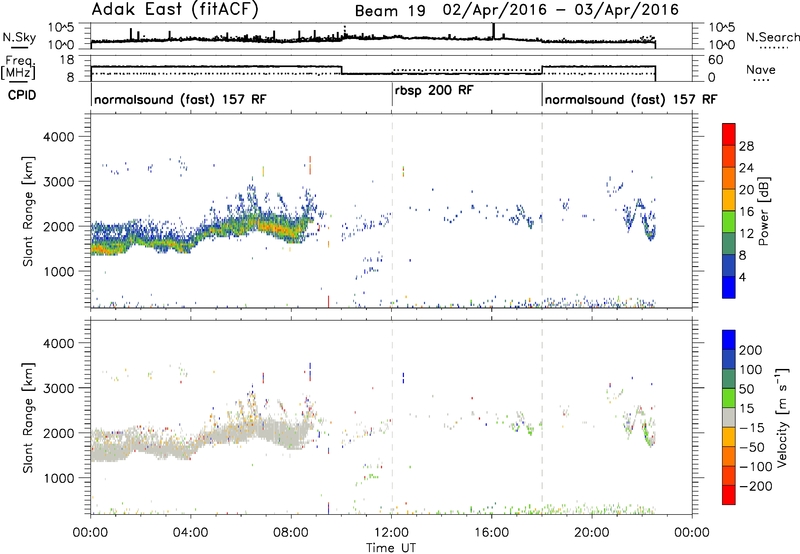Click the '04:00' time axis tick label
This screenshot has width=800, height=554.
pos(190,533)
